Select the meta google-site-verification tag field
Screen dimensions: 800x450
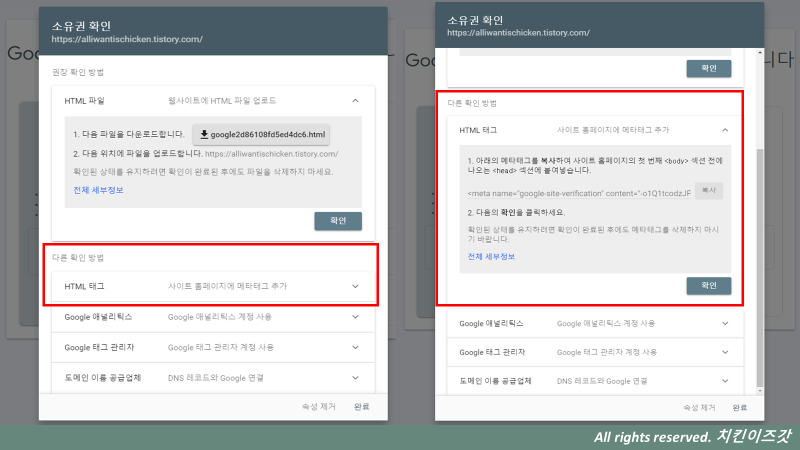click(580, 193)
